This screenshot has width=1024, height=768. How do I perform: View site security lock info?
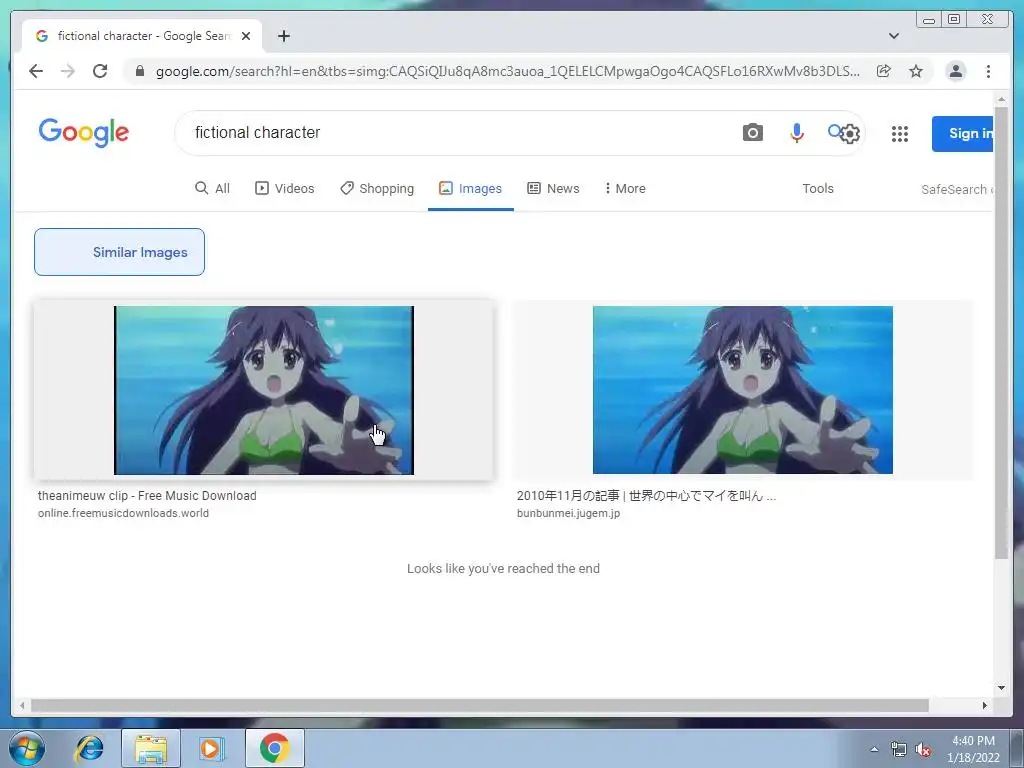tap(139, 71)
